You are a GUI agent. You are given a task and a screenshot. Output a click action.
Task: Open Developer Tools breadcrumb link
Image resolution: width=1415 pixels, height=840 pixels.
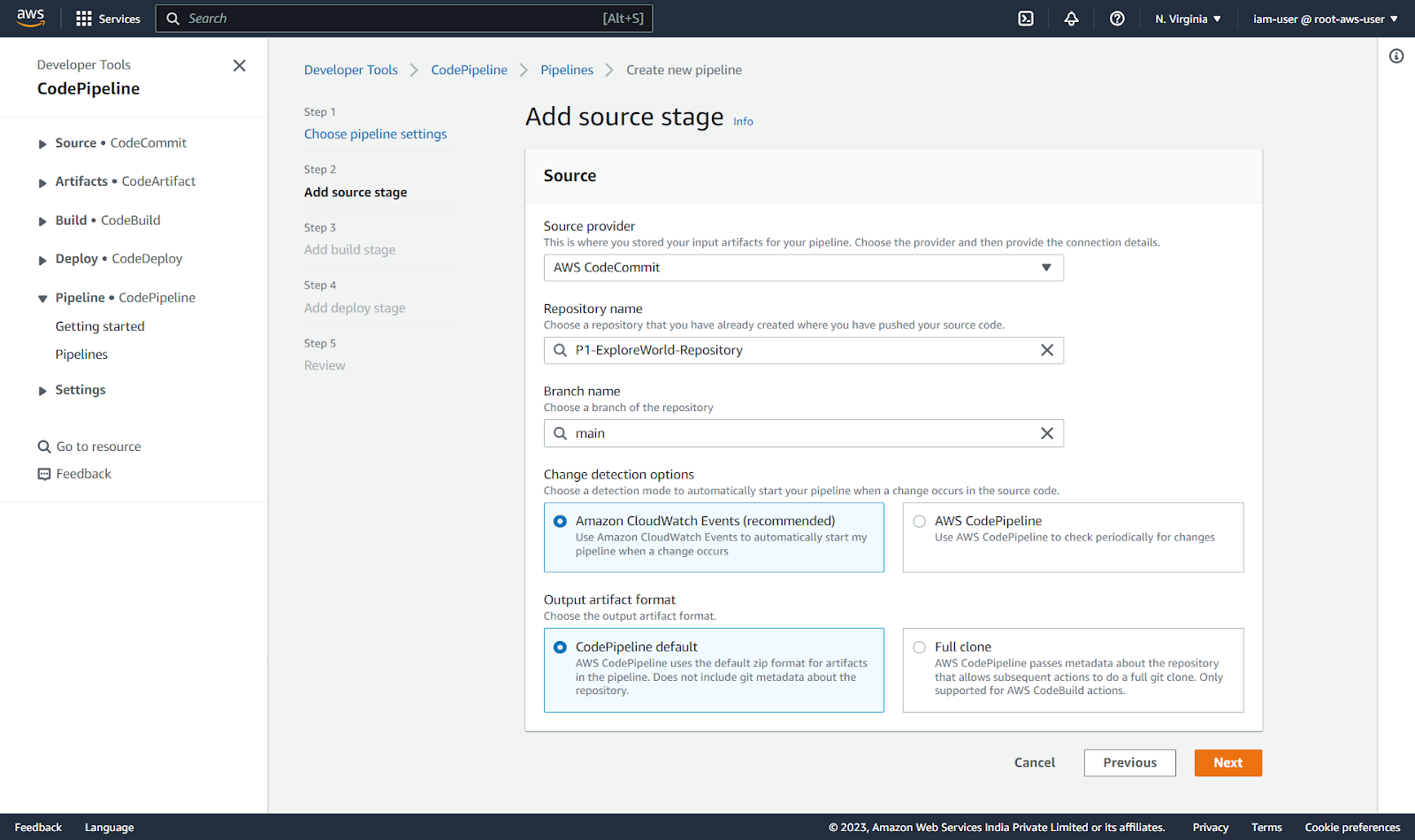tap(351, 70)
